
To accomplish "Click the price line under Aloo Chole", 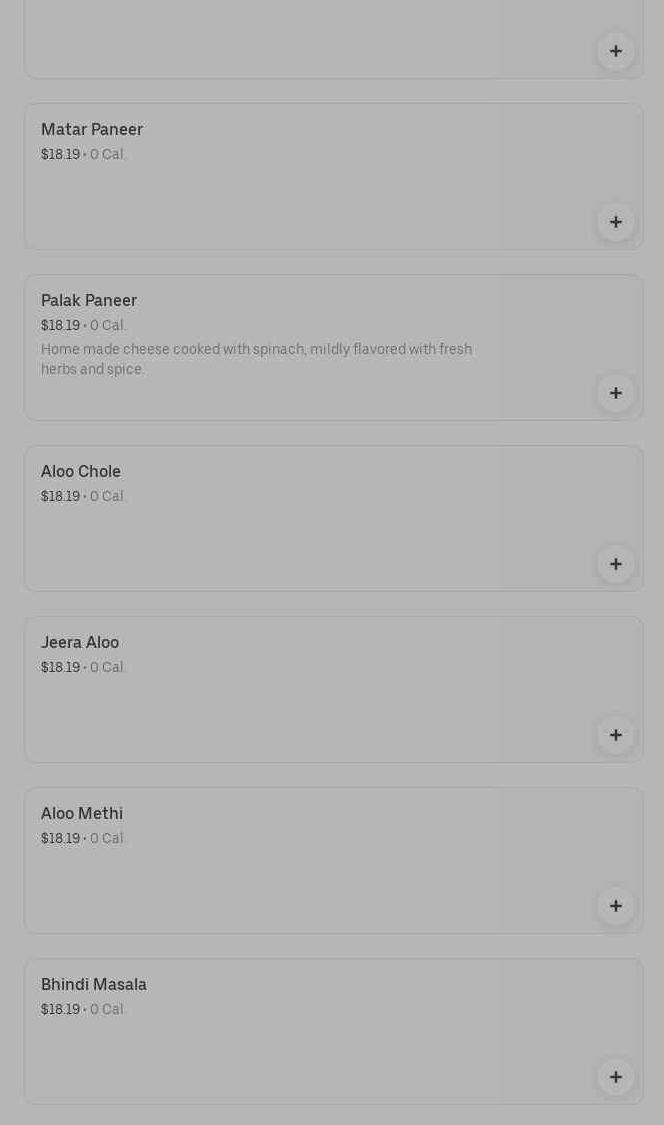I will pyautogui.click(x=82, y=497).
